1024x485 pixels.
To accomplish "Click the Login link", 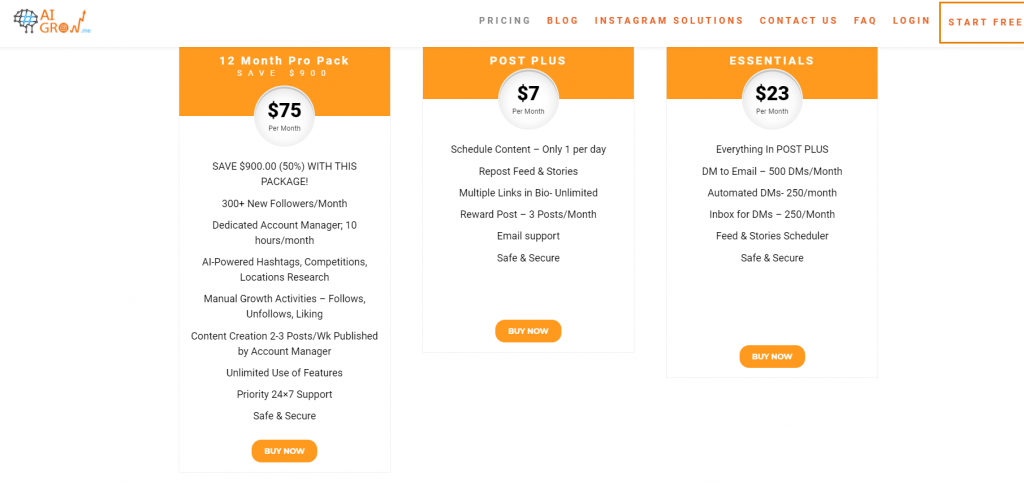I will click(911, 21).
